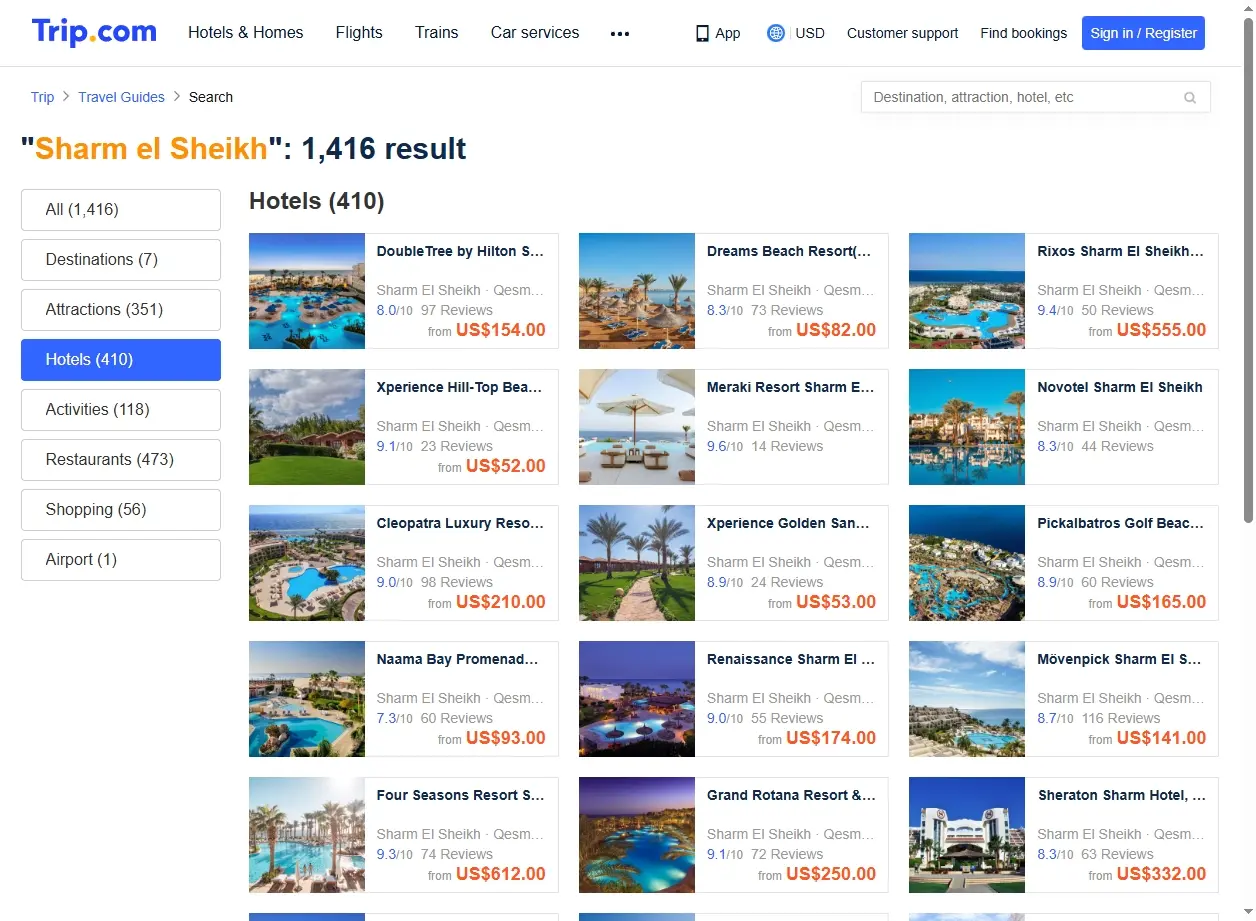1256x921 pixels.
Task: Go to Trip breadcrumb link
Action: (x=42, y=97)
